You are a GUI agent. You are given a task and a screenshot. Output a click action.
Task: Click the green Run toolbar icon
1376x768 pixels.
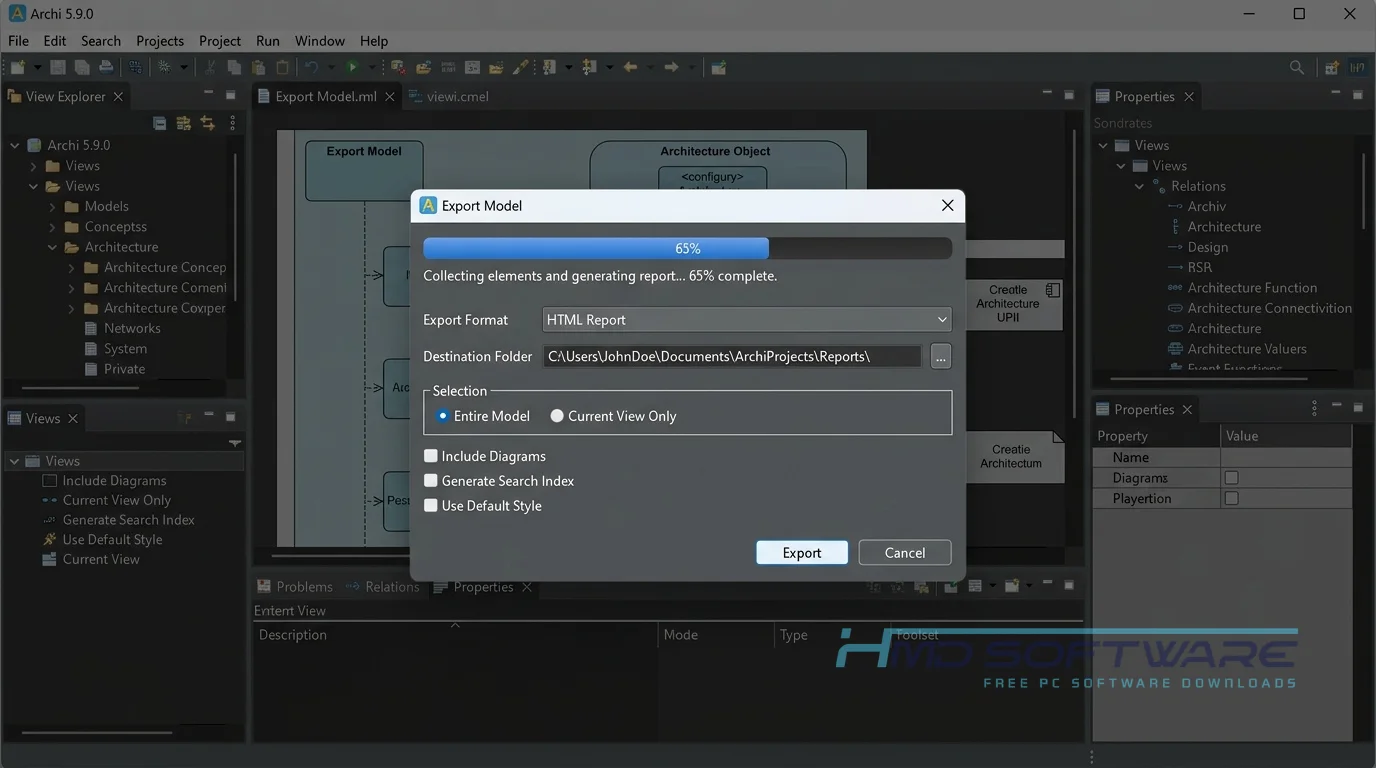(x=352, y=67)
